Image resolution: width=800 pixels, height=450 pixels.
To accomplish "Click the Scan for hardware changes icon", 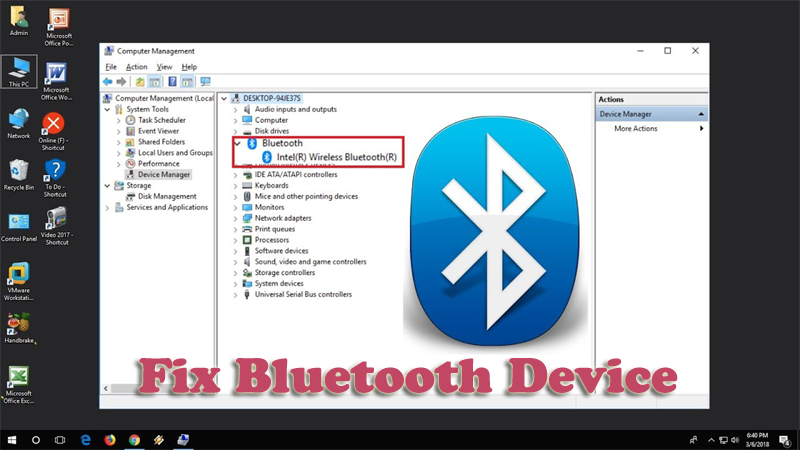I will tap(205, 82).
